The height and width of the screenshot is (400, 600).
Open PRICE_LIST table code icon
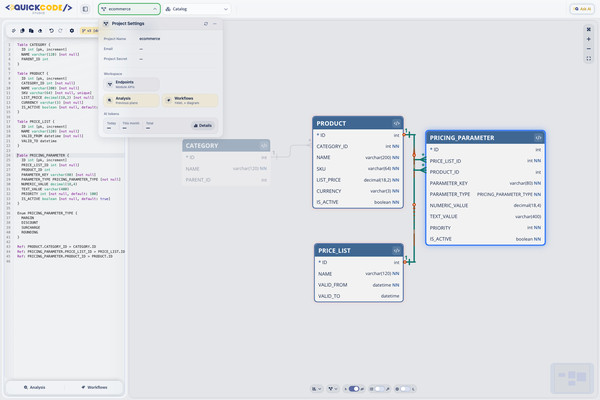click(x=396, y=250)
